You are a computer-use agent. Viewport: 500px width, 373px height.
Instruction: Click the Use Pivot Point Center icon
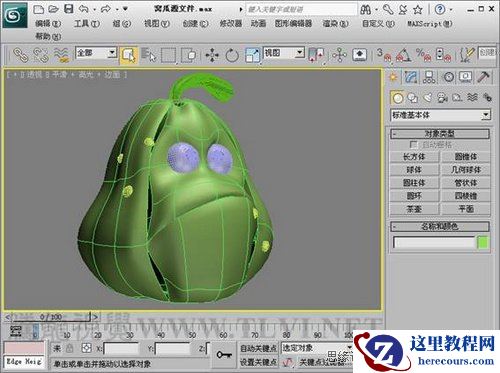[316, 55]
